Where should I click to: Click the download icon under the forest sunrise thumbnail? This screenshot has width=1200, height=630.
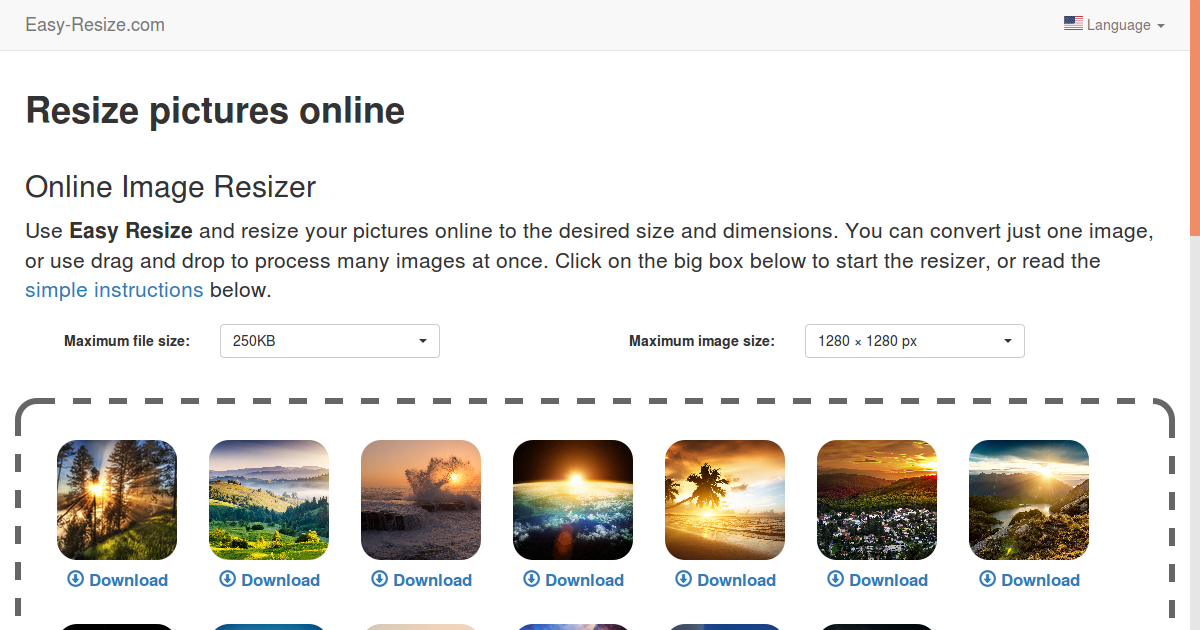click(x=74, y=580)
